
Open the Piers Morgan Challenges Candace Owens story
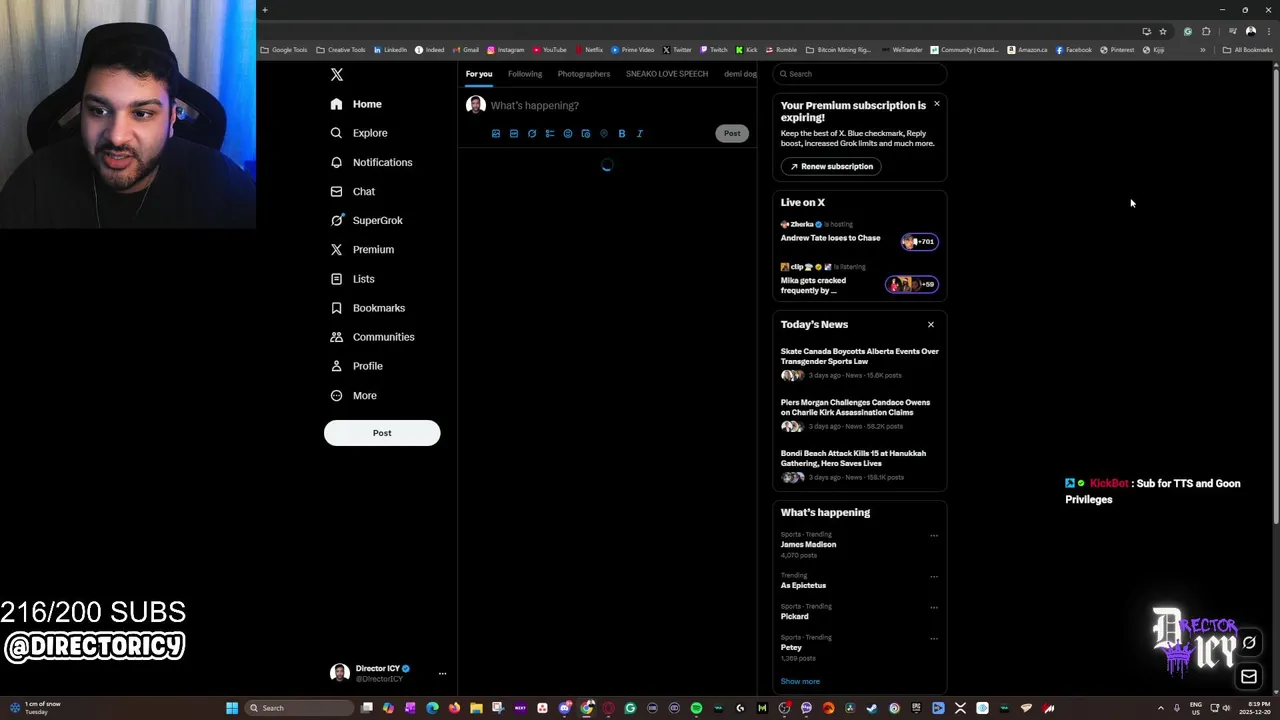[x=860, y=416]
